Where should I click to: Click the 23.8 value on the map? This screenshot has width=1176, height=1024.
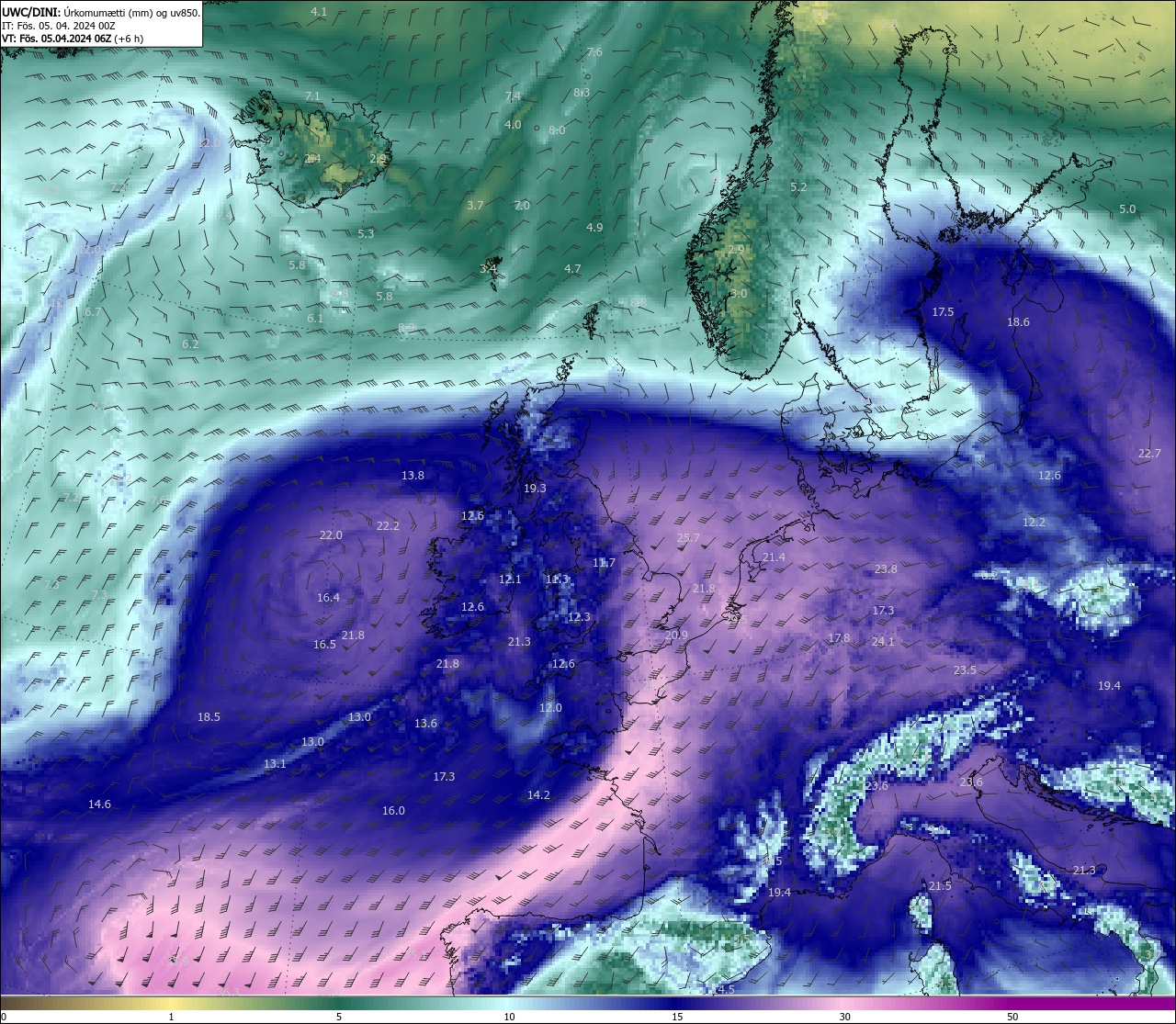(885, 569)
